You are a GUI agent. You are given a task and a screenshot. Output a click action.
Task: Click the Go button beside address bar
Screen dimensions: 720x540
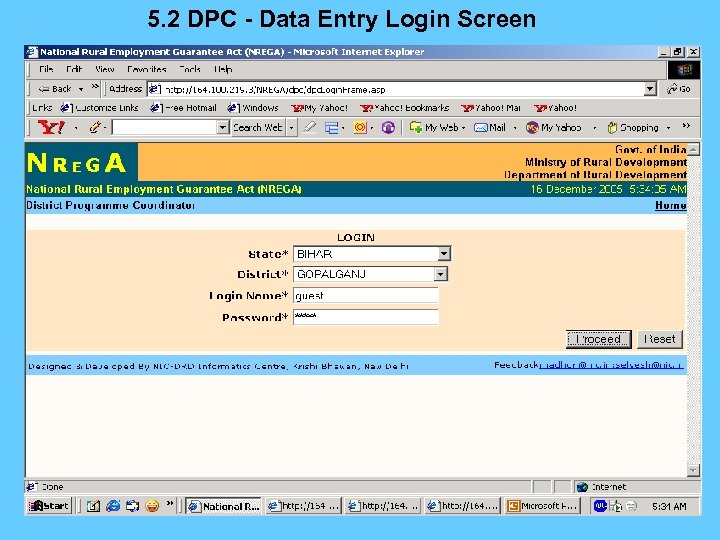tap(679, 89)
